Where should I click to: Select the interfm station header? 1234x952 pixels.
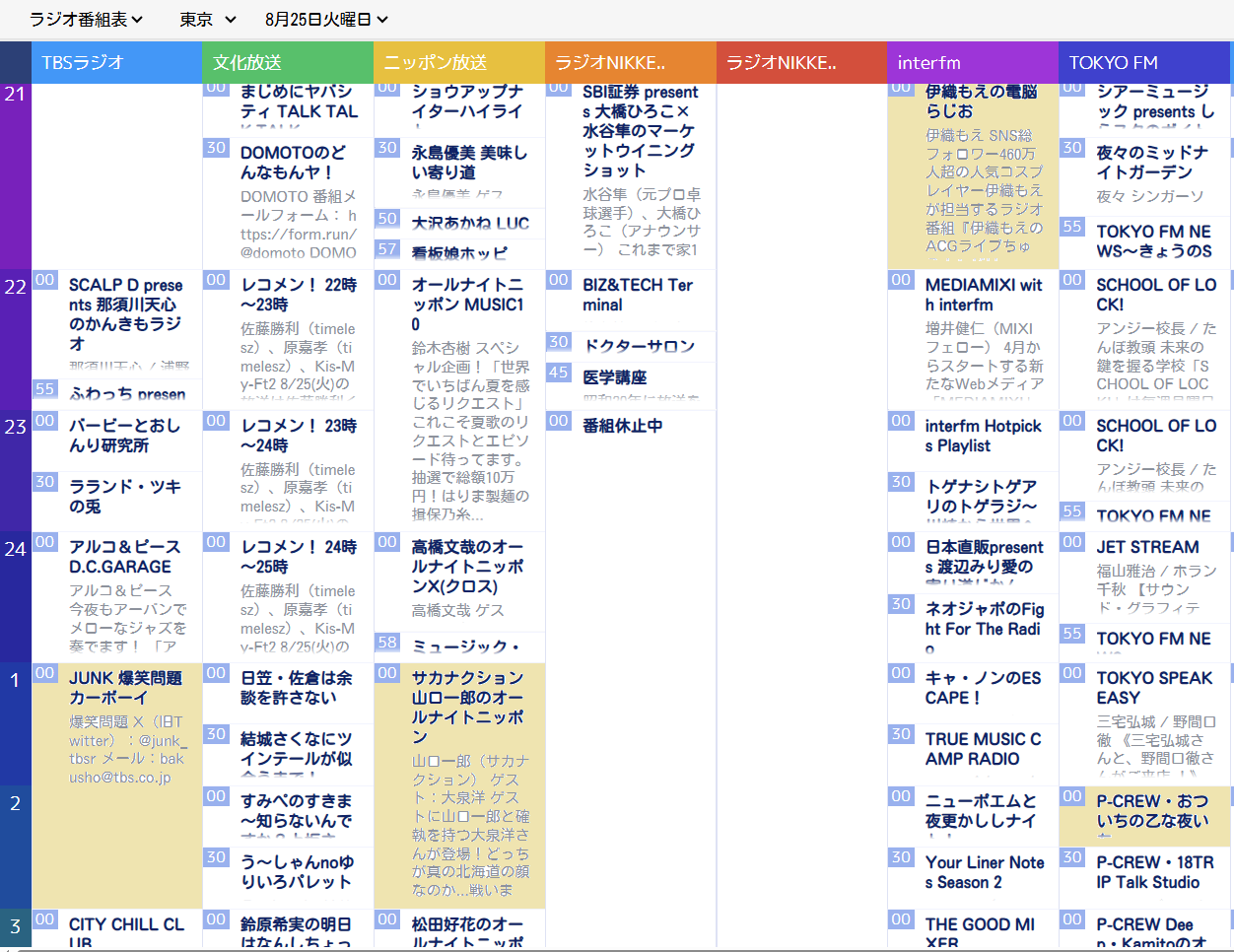973,63
